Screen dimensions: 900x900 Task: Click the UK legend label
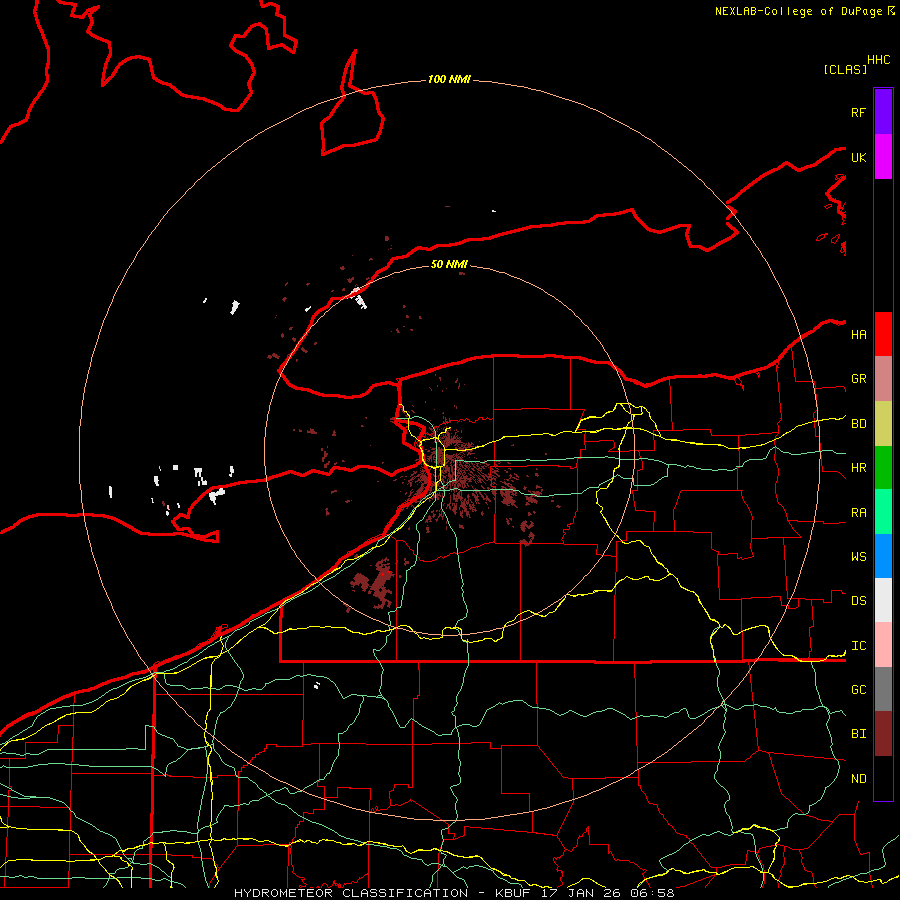coord(859,157)
